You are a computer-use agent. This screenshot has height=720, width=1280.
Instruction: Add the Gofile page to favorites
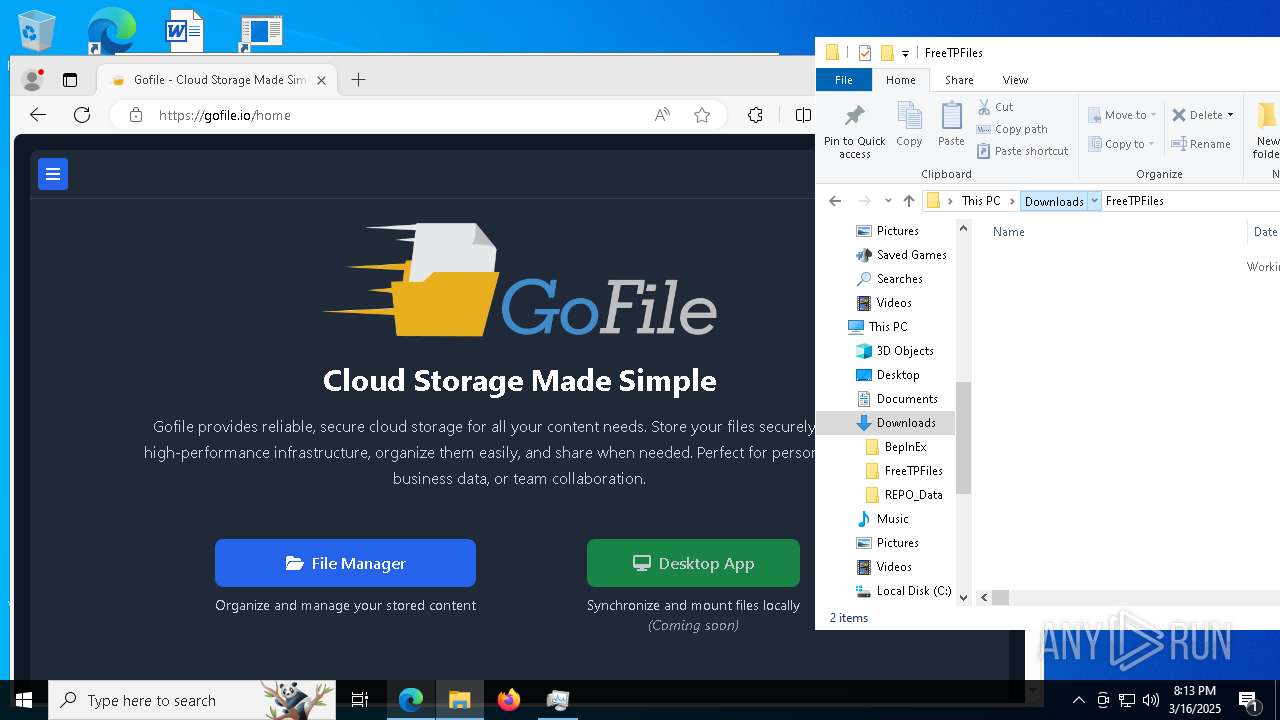tap(702, 115)
